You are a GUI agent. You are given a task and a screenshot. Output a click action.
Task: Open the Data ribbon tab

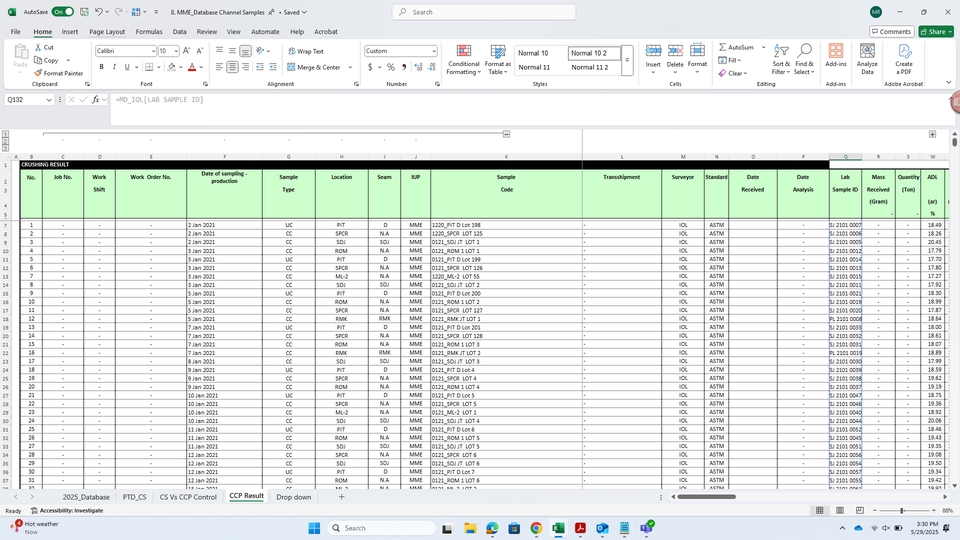pos(179,32)
